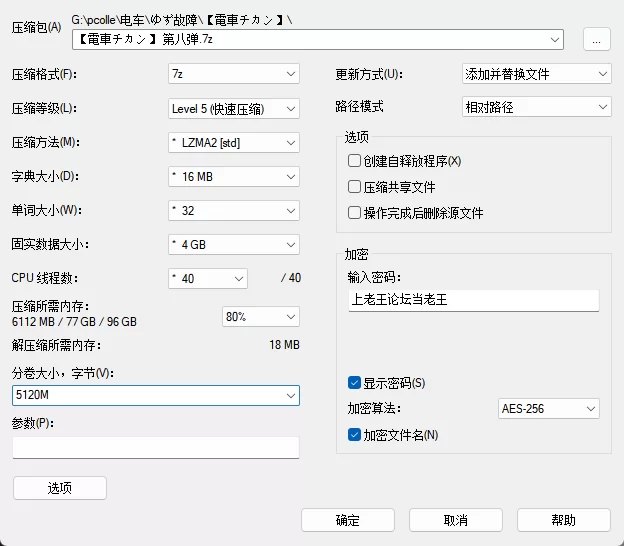The image size is (624, 546).
Task: Click the 确定 button
Action: coord(348,520)
